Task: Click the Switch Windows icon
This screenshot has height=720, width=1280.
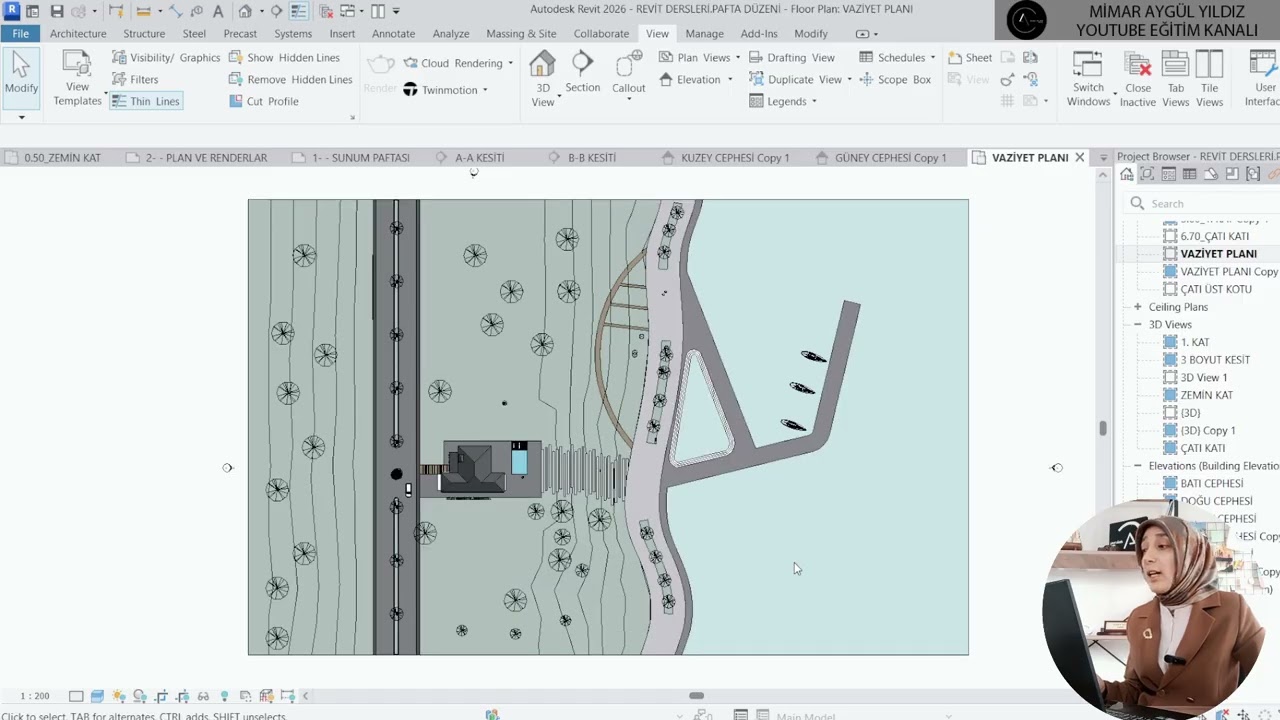Action: click(x=1088, y=66)
